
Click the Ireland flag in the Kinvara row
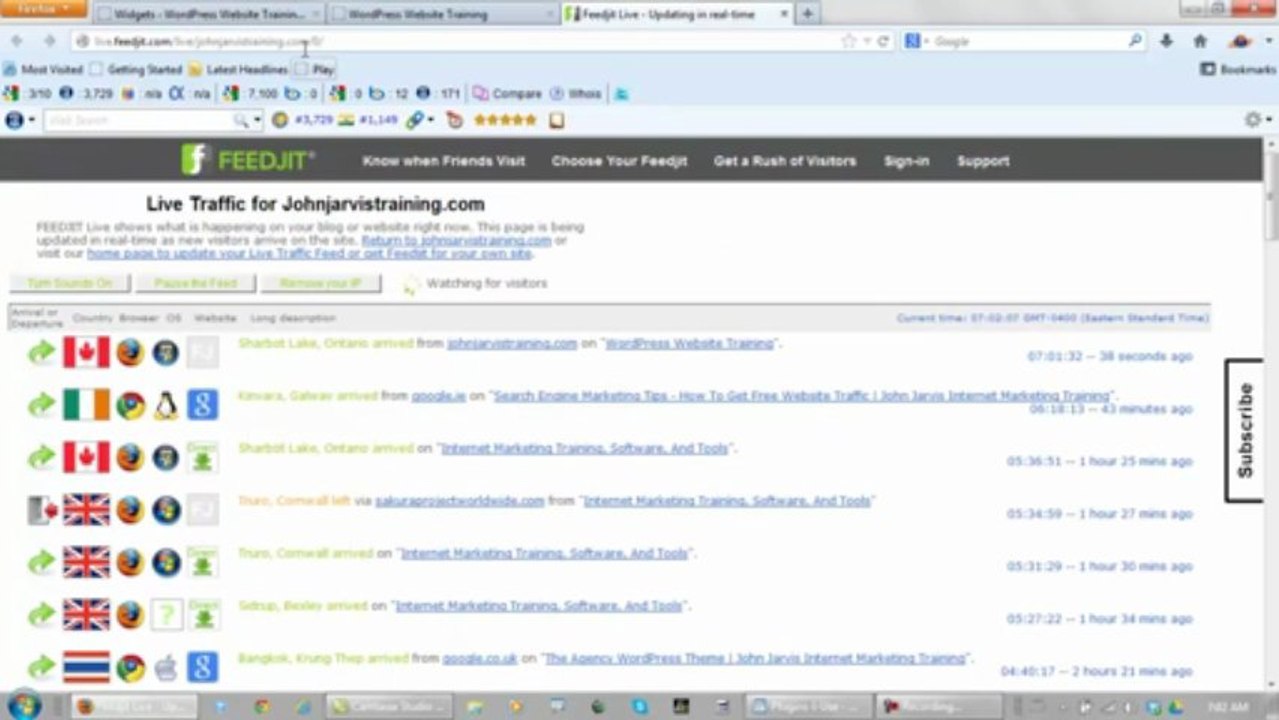click(86, 405)
